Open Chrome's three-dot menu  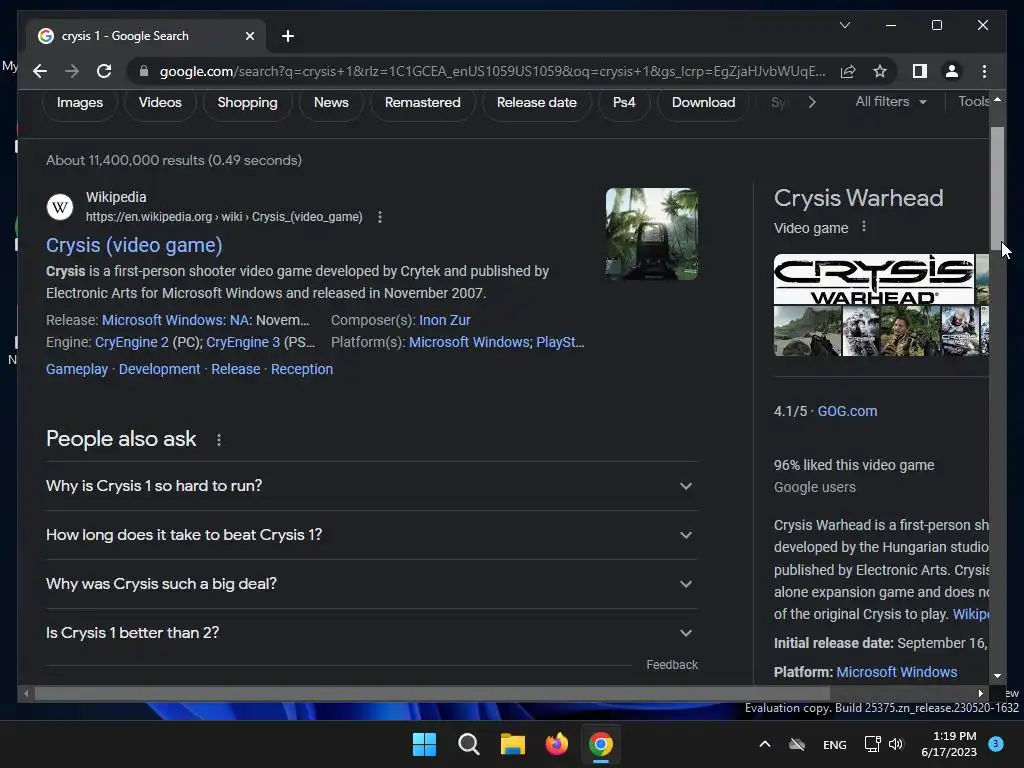coord(984,71)
